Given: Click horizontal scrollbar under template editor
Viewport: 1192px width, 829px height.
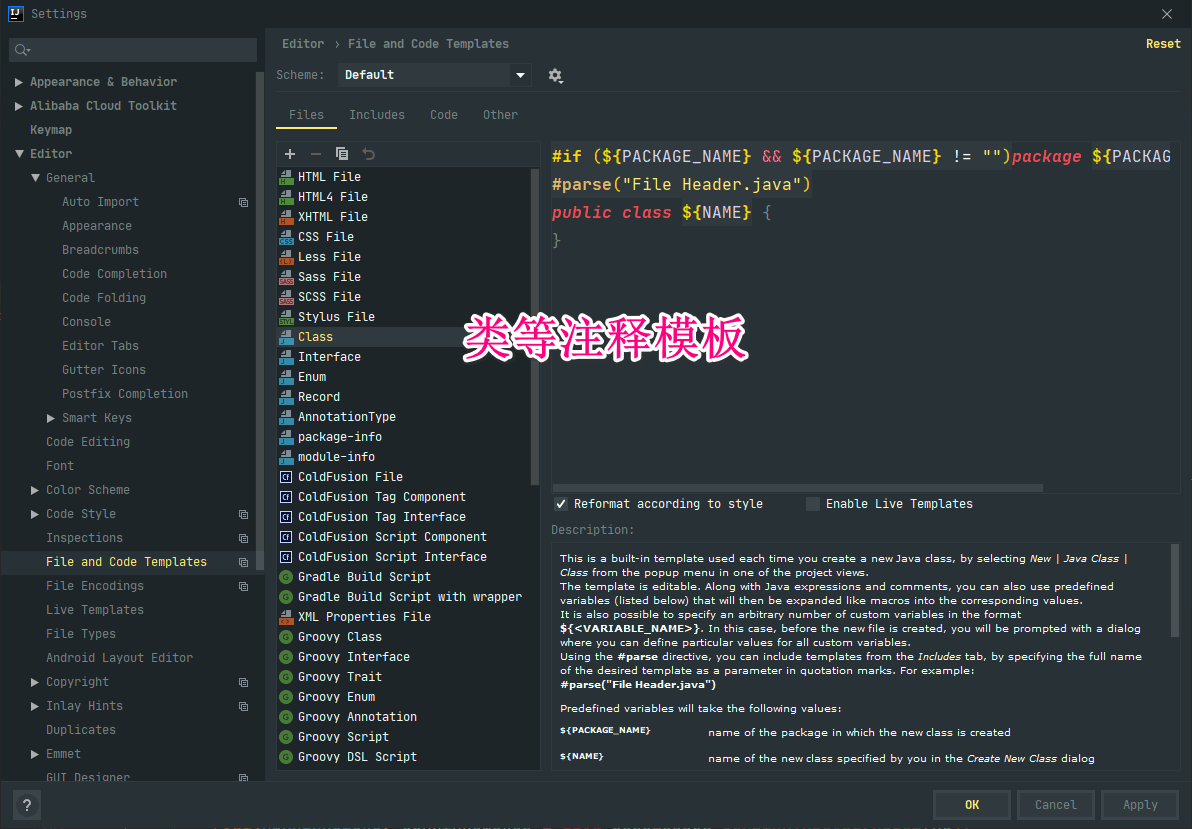Looking at the screenshot, I should point(798,488).
